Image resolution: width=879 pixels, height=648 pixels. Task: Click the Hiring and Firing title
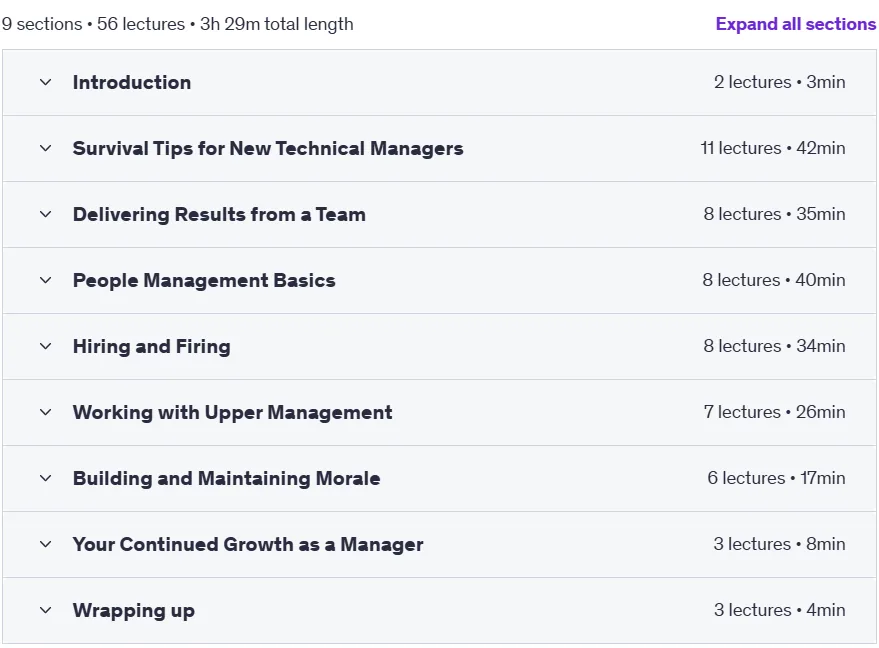pyautogui.click(x=151, y=346)
